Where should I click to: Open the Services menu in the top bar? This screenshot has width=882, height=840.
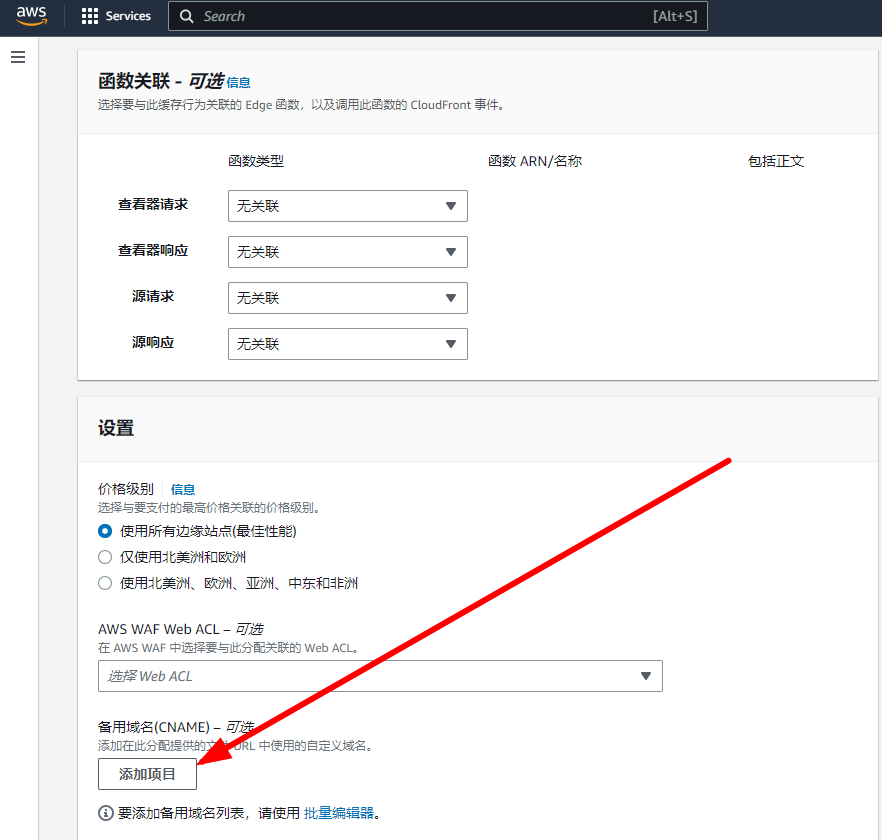[x=116, y=15]
